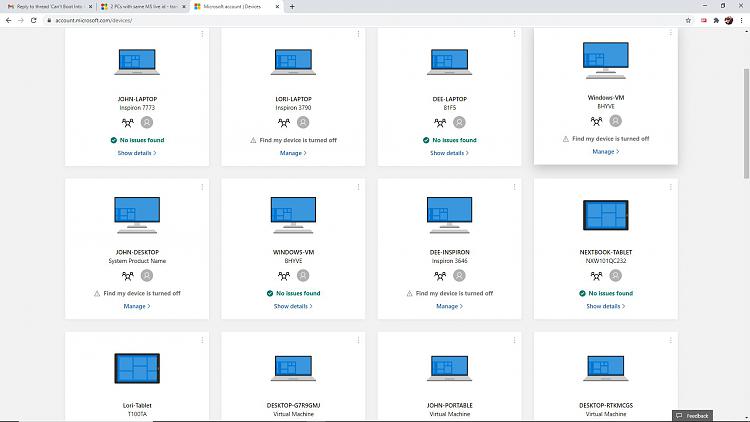
Task: Open a new browser tab
Action: coord(292,7)
